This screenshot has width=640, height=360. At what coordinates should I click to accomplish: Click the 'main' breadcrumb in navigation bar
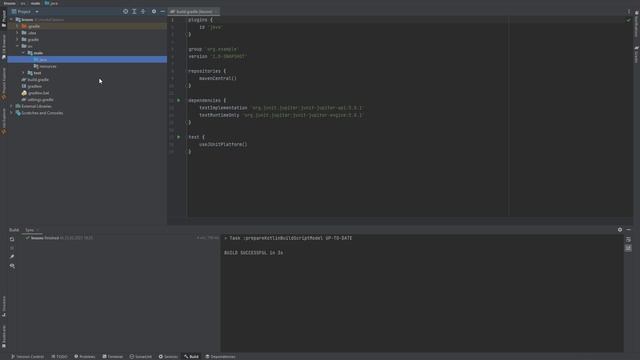click(36, 3)
